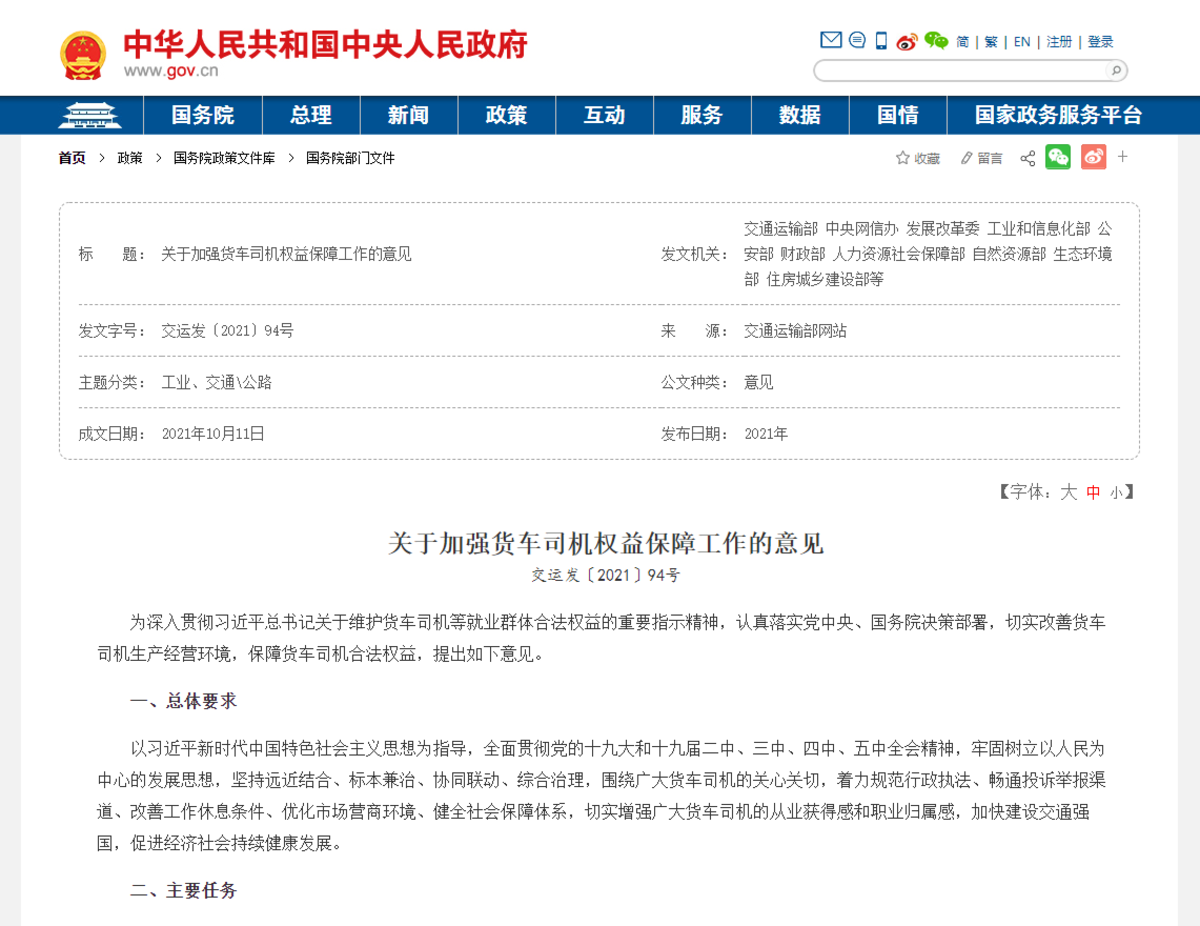This screenshot has height=926, width=1200.
Task: Click the share icon near 留言
Action: (1027, 158)
